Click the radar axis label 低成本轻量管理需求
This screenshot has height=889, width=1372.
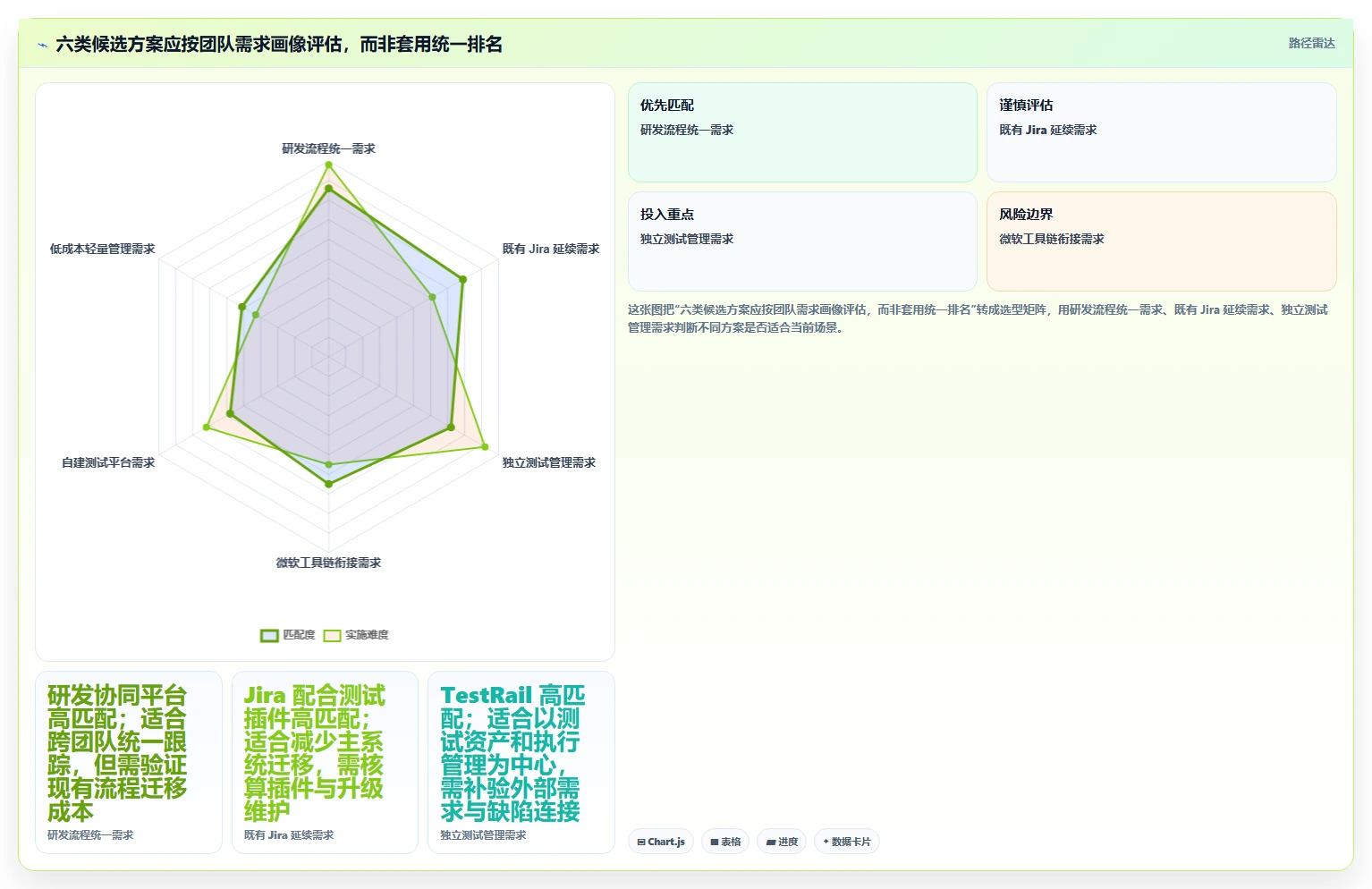[x=103, y=249]
